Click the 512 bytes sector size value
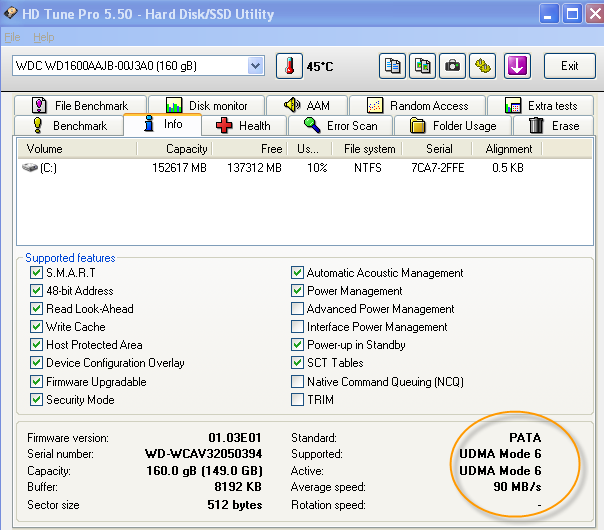The width and height of the screenshot is (604, 530). 235,505
